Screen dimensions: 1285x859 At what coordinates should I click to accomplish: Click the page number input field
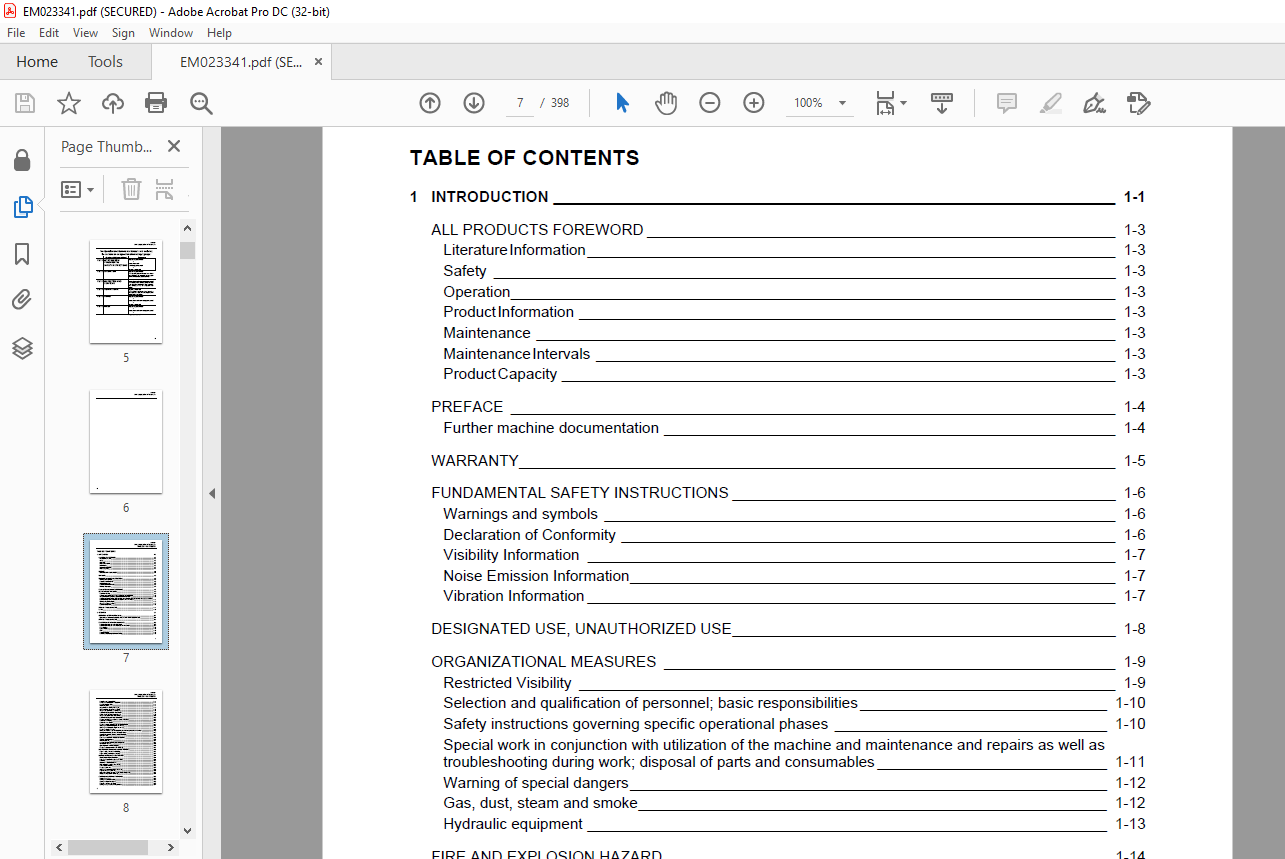pyautogui.click(x=520, y=103)
